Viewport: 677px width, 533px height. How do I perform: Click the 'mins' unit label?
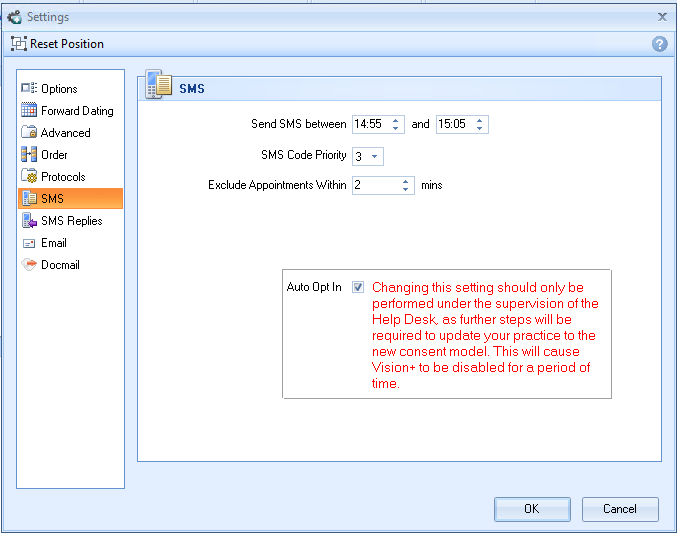[x=432, y=185]
